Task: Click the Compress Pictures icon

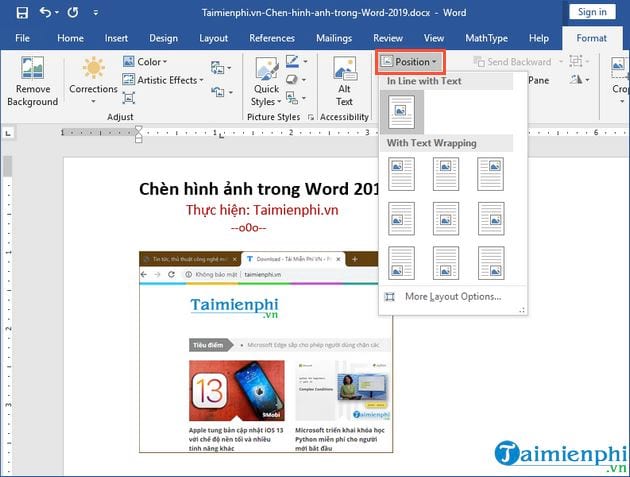Action: [217, 67]
